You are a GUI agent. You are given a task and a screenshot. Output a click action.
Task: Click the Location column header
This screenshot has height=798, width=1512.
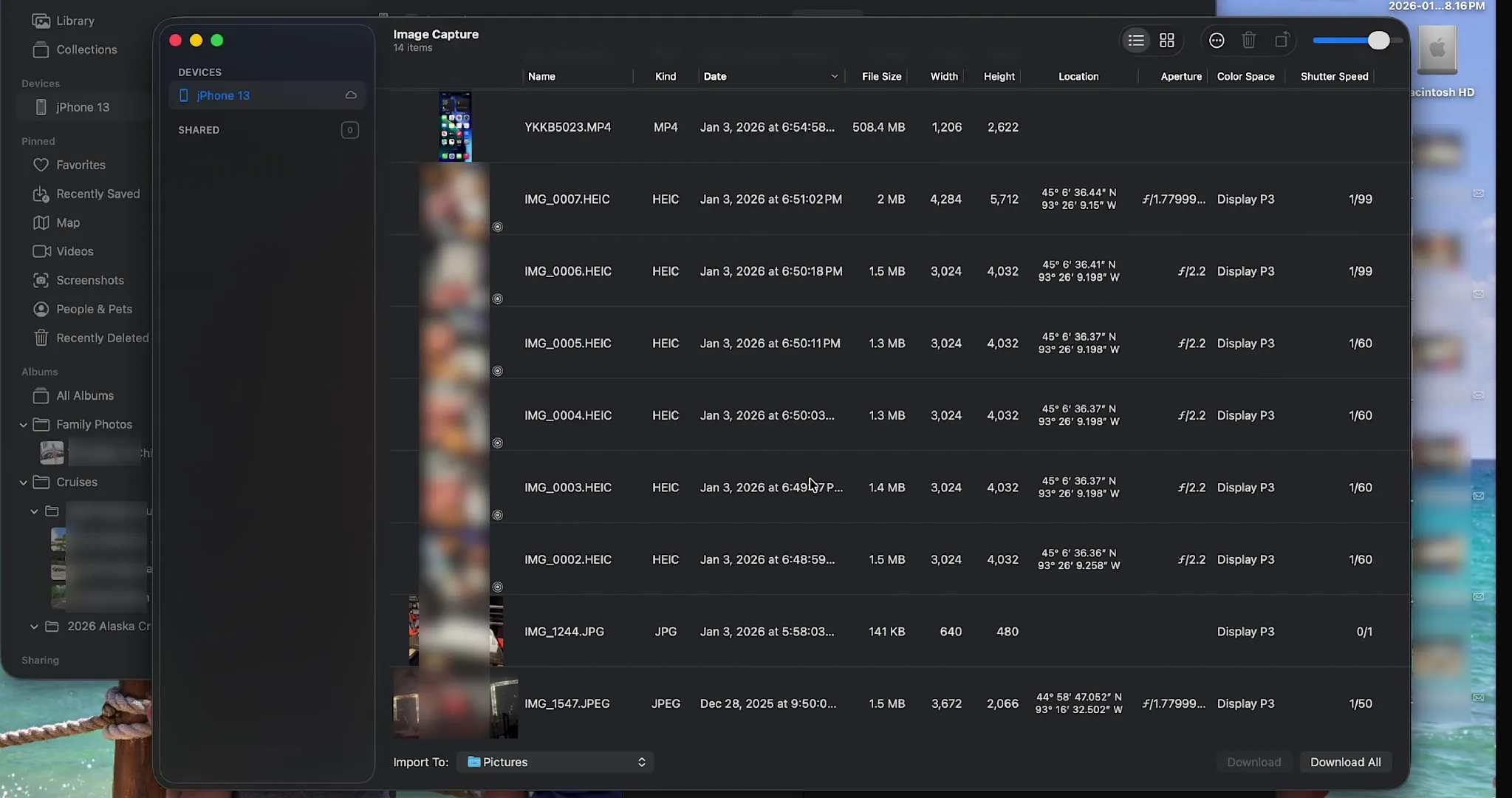1078,76
